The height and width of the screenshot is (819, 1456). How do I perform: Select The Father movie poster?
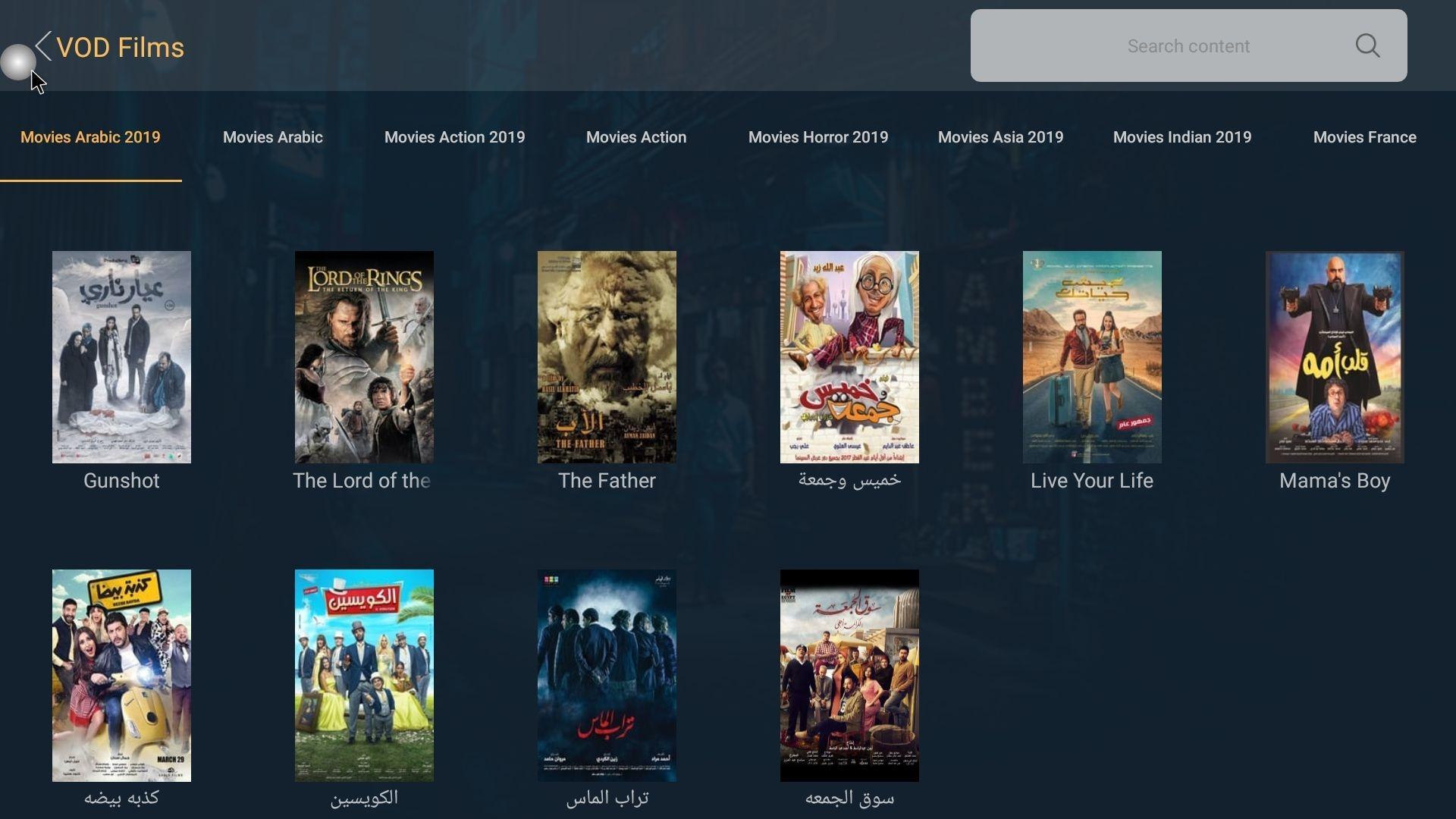(x=607, y=357)
